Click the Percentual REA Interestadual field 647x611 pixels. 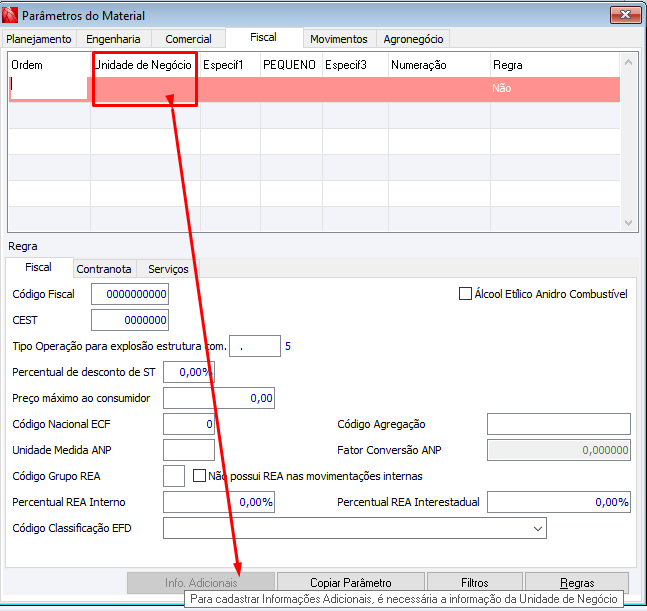point(559,502)
